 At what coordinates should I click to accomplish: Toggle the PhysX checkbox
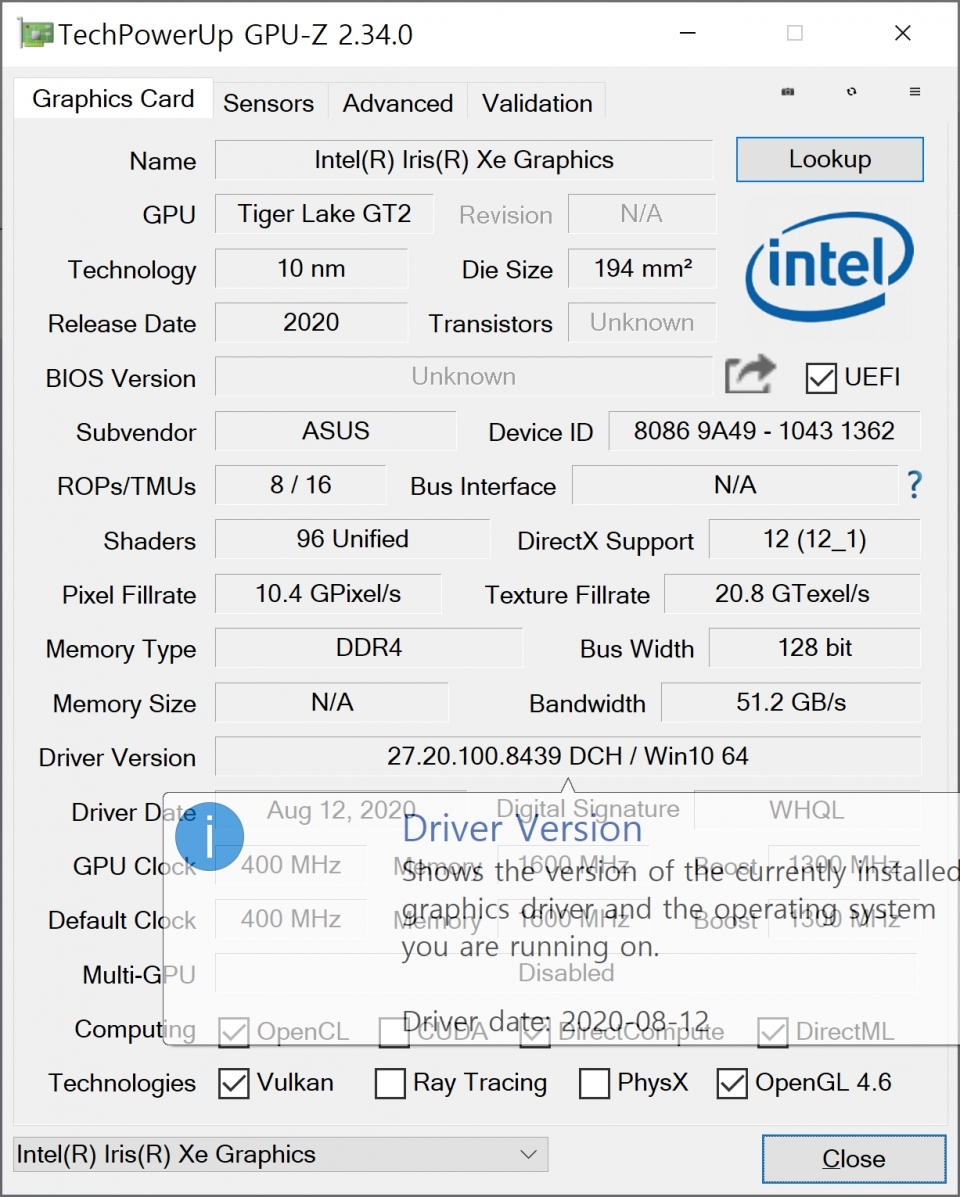(594, 1083)
